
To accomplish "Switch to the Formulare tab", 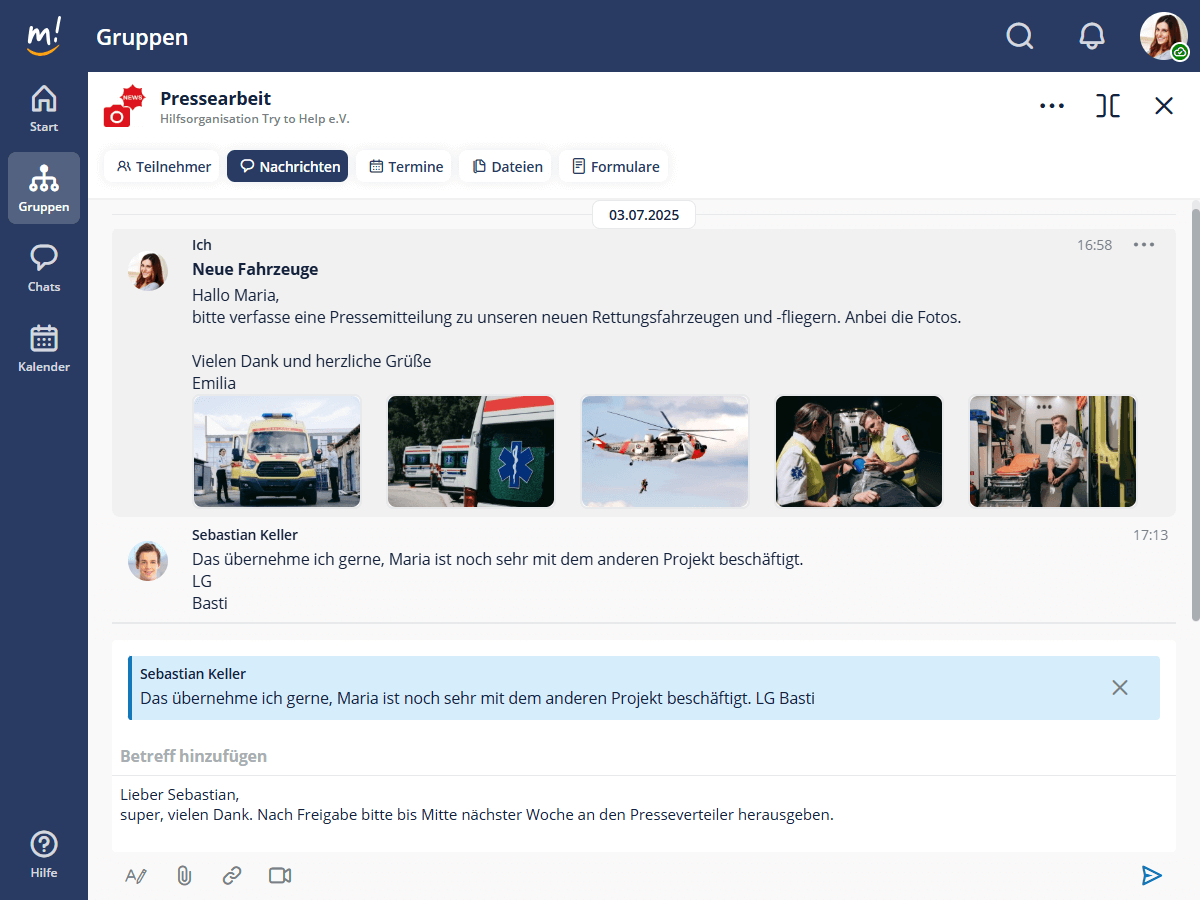I will tap(615, 166).
